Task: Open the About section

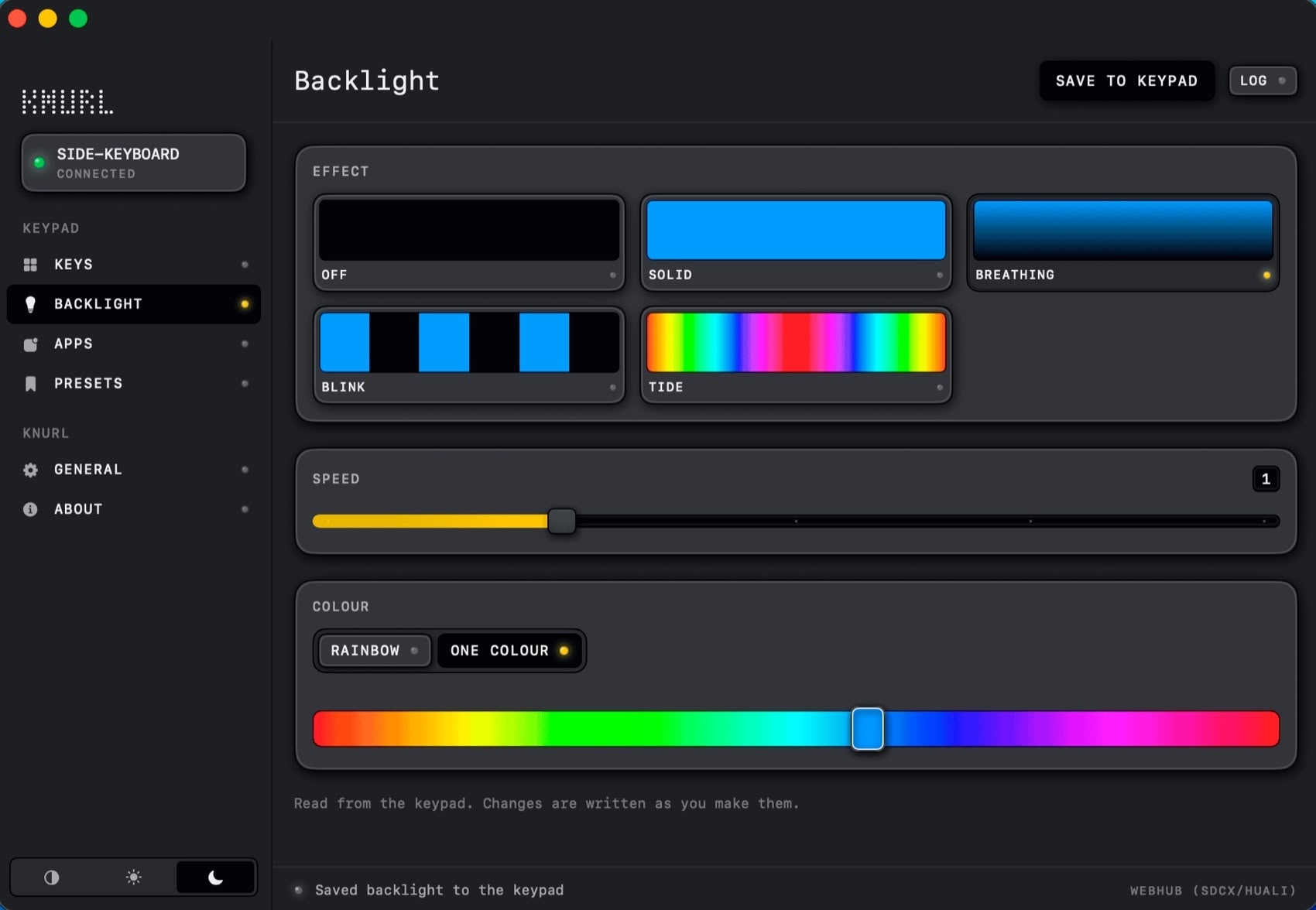Action: tap(133, 509)
